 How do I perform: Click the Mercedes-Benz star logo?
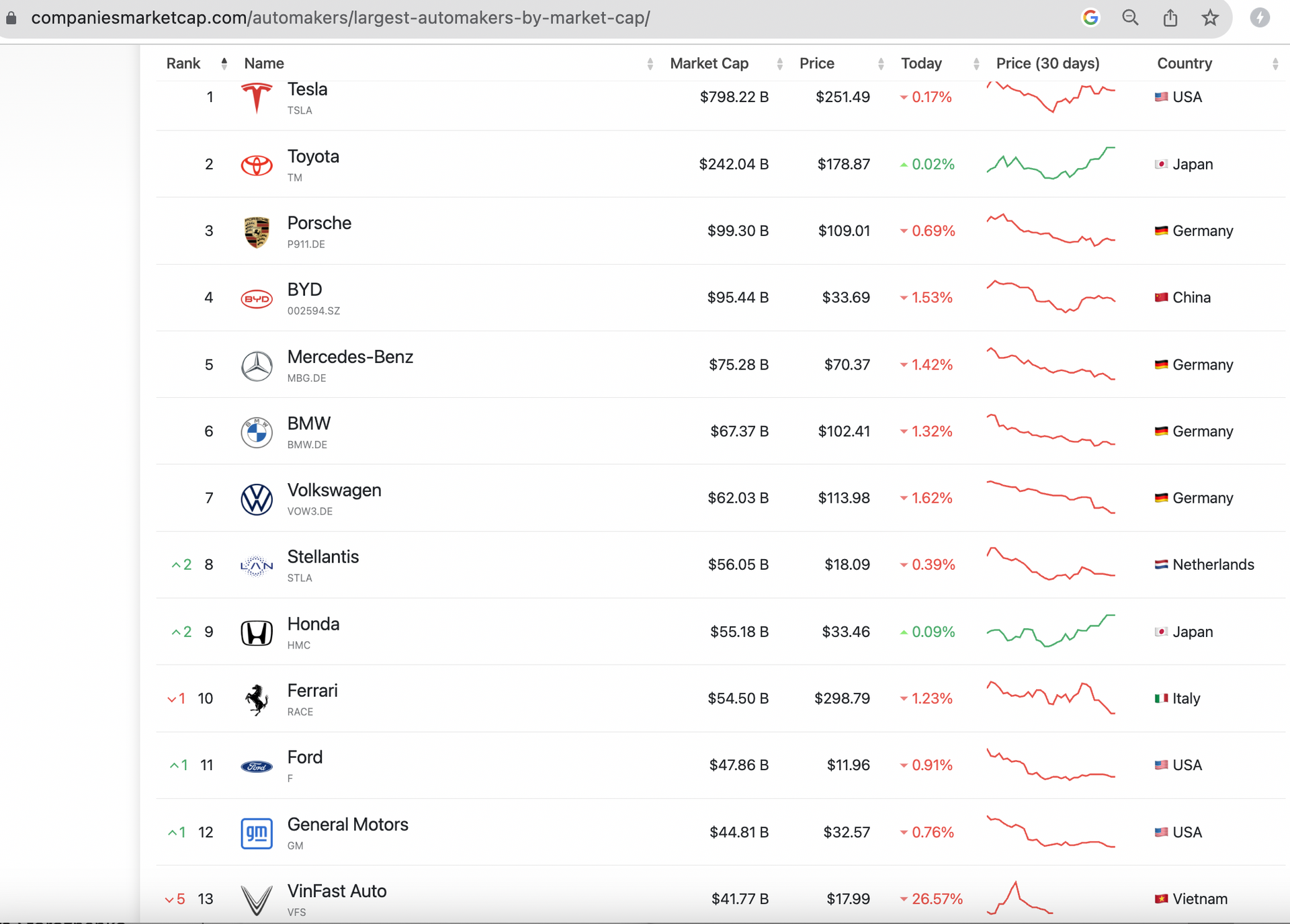(257, 366)
